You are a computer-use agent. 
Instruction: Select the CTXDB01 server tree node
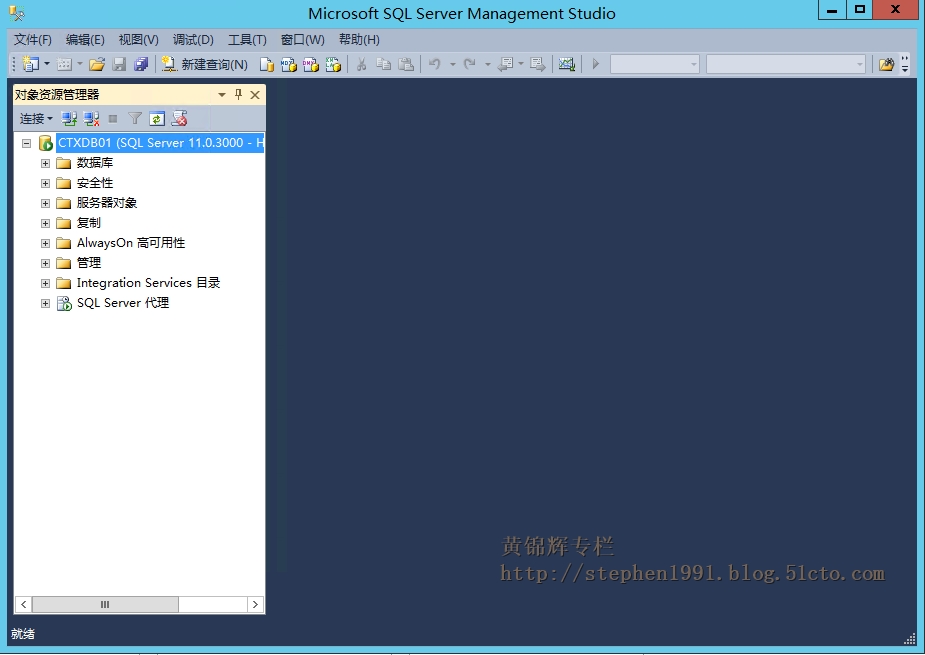[160, 143]
